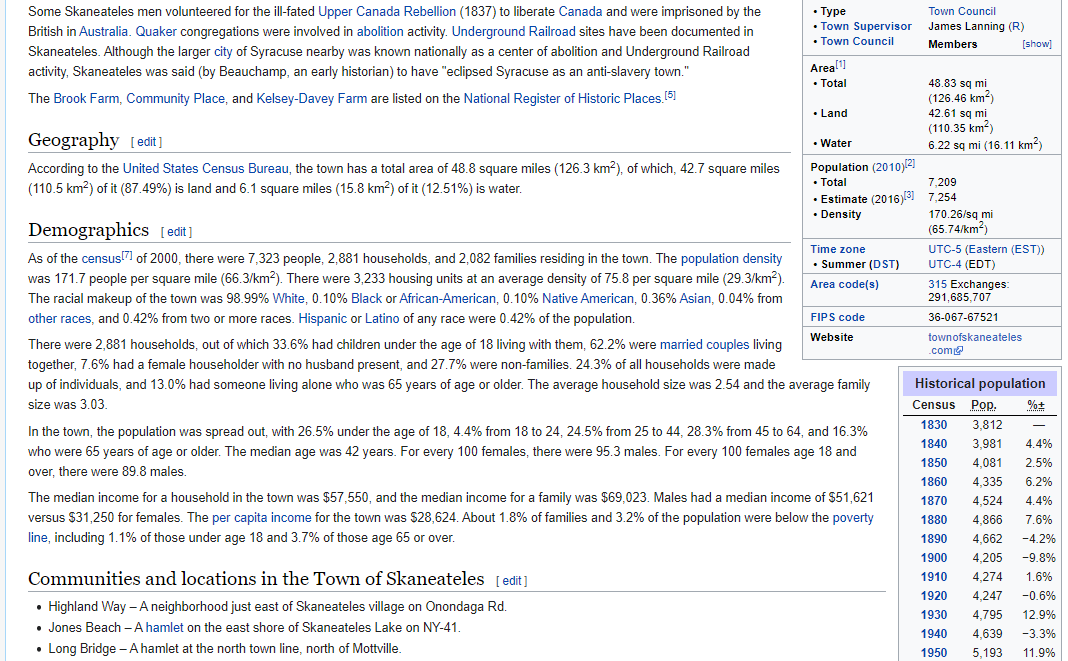Image resolution: width=1068 pixels, height=661 pixels.
Task: Select the FIPS code value 36-067-67521
Action: (x=963, y=317)
